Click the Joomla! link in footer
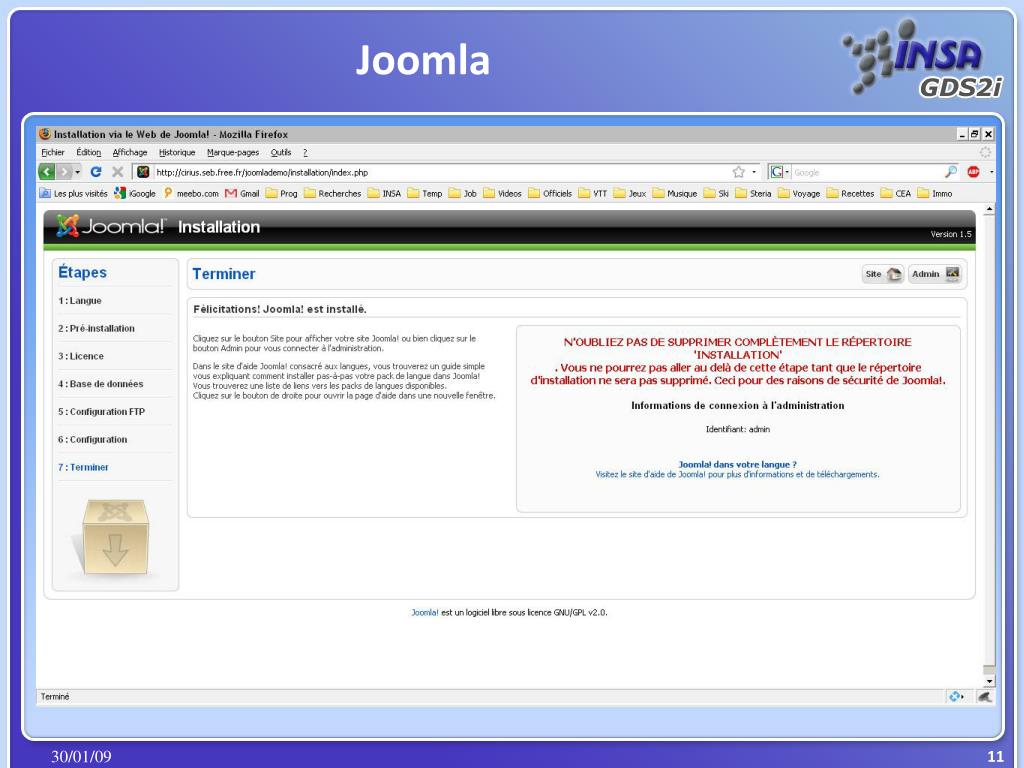The image size is (1024, 768). tap(424, 613)
